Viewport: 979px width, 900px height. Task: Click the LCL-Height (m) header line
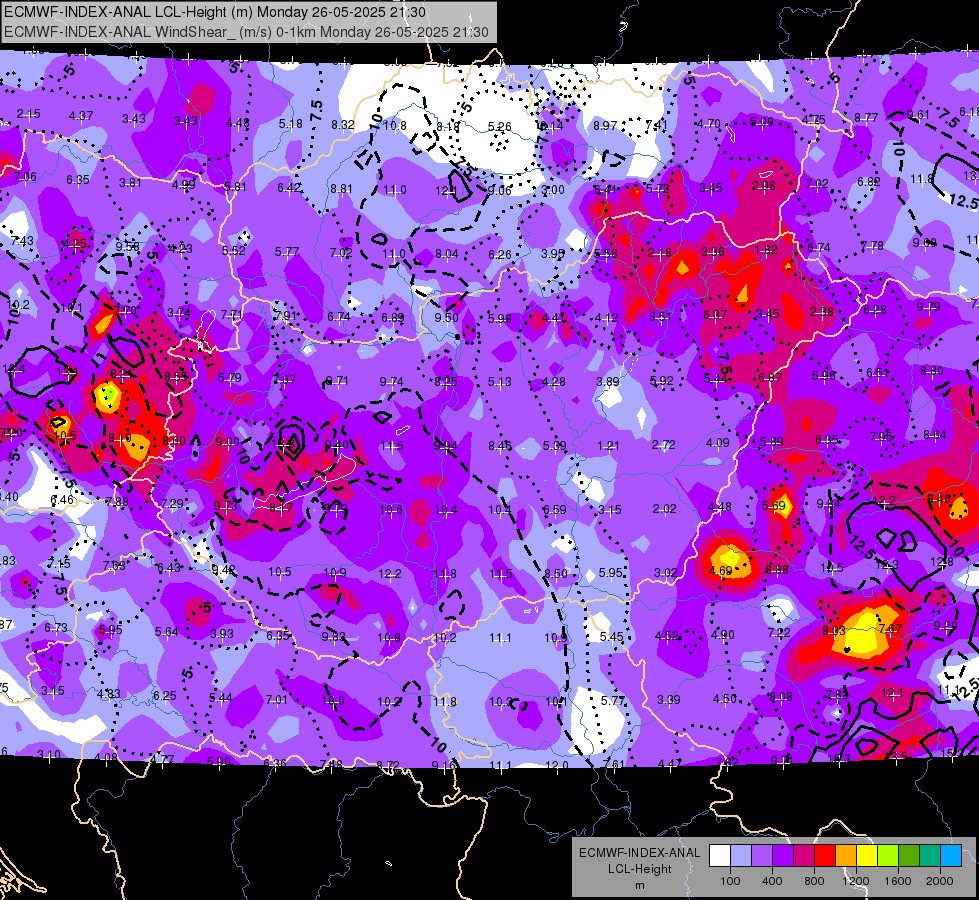pos(215,12)
